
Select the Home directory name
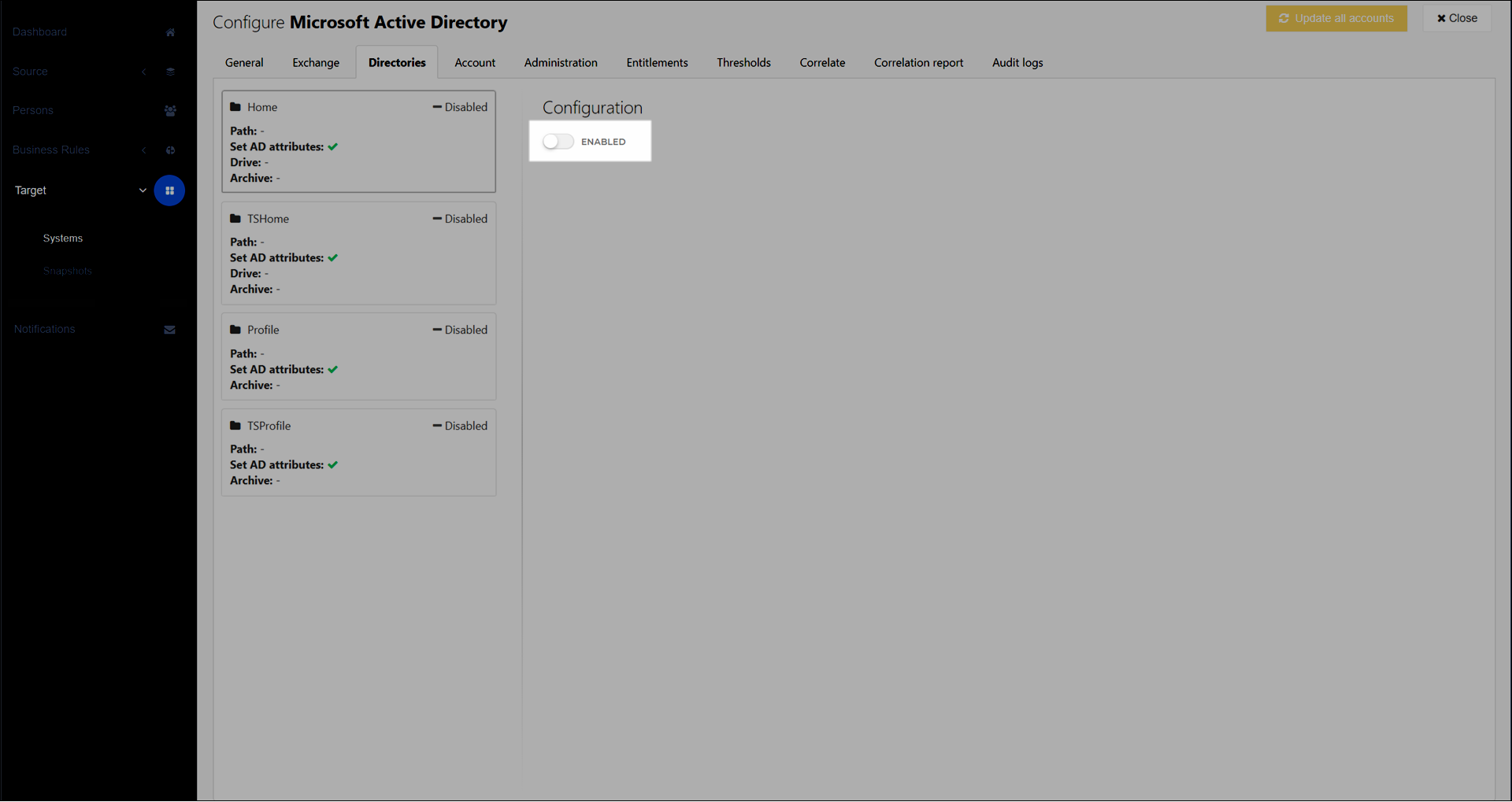[x=262, y=107]
